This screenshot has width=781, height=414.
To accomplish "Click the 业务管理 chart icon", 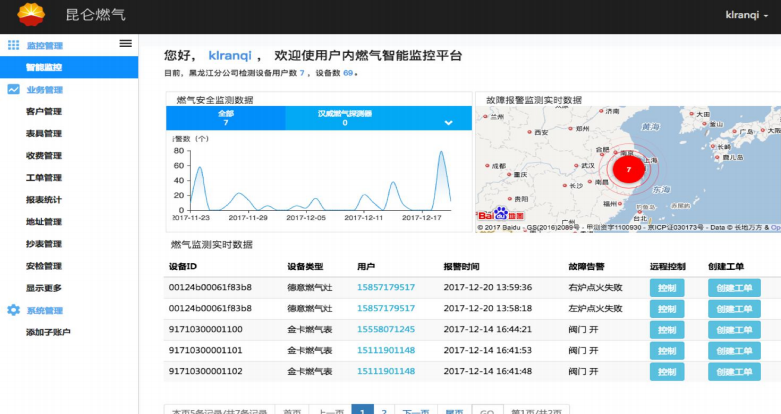I will click(13, 90).
